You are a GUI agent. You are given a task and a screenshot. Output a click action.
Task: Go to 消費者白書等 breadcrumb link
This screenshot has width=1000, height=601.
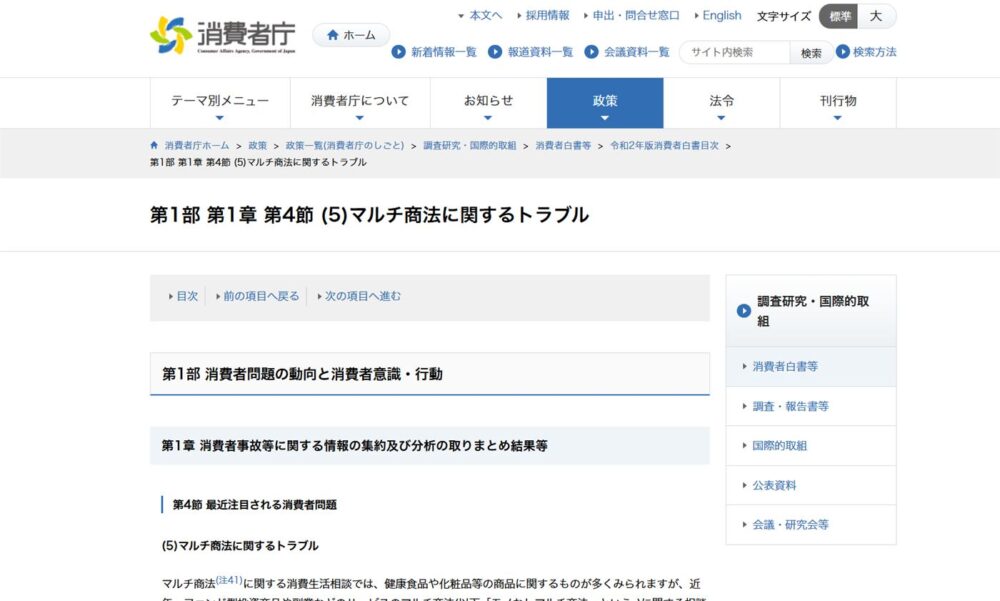[x=563, y=145]
